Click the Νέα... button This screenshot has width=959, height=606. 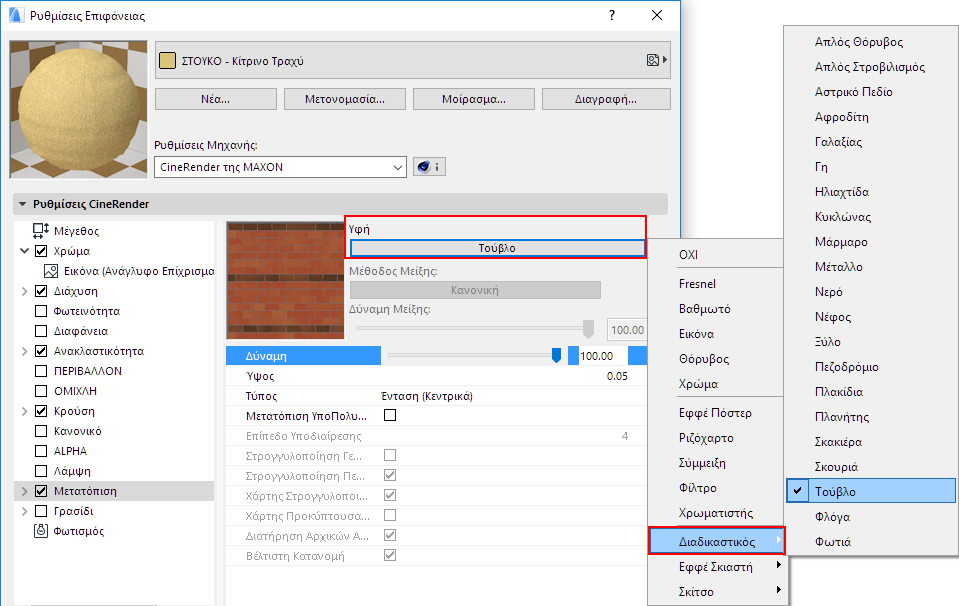[x=216, y=99]
